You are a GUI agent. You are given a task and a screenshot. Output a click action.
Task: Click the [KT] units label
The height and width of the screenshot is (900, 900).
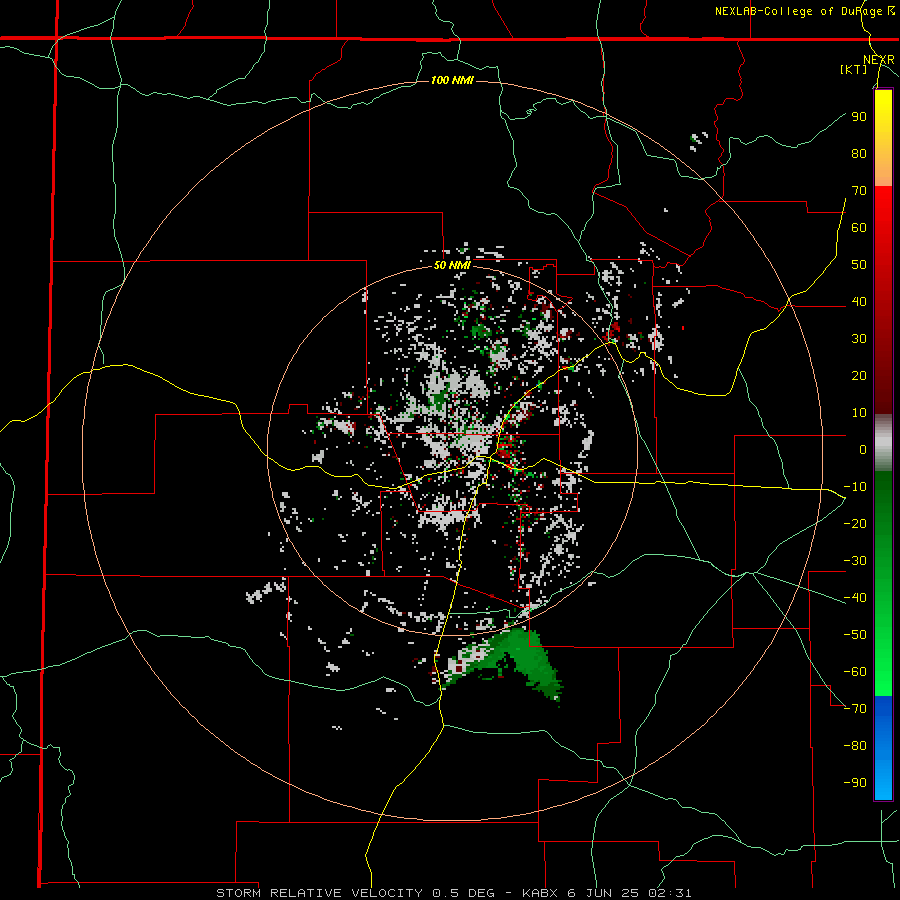[854, 69]
